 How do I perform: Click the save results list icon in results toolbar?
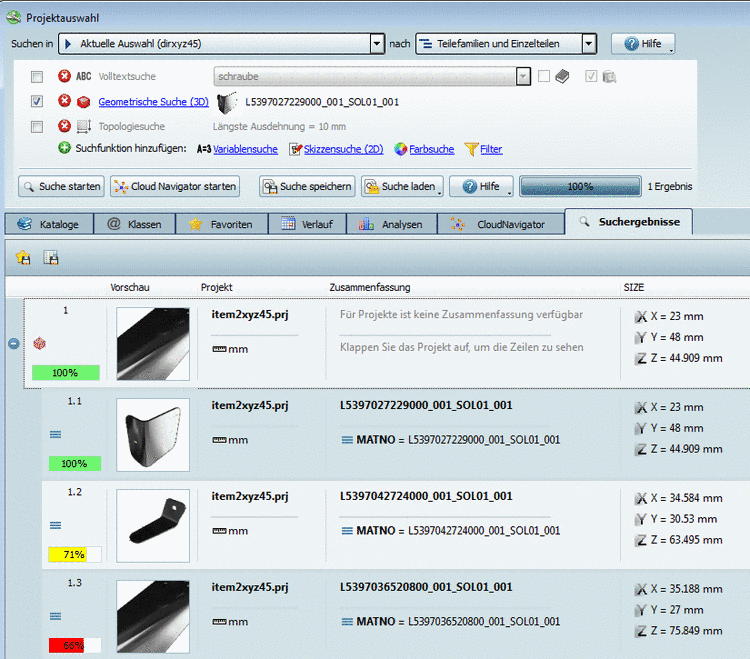51,257
